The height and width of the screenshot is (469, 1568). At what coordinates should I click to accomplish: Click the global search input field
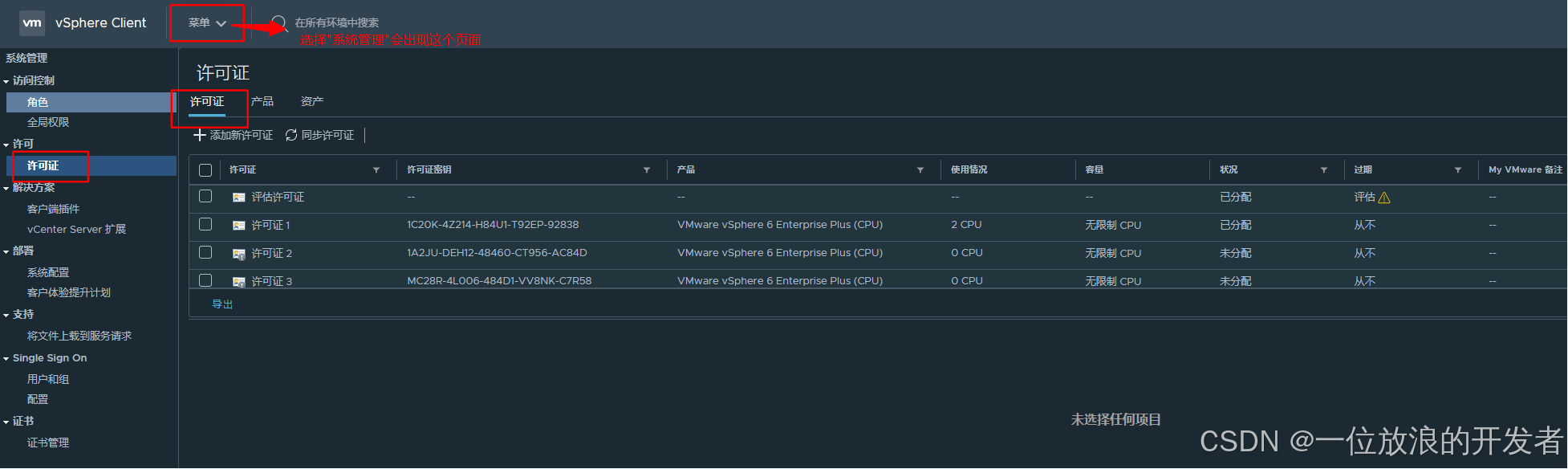tap(336, 22)
